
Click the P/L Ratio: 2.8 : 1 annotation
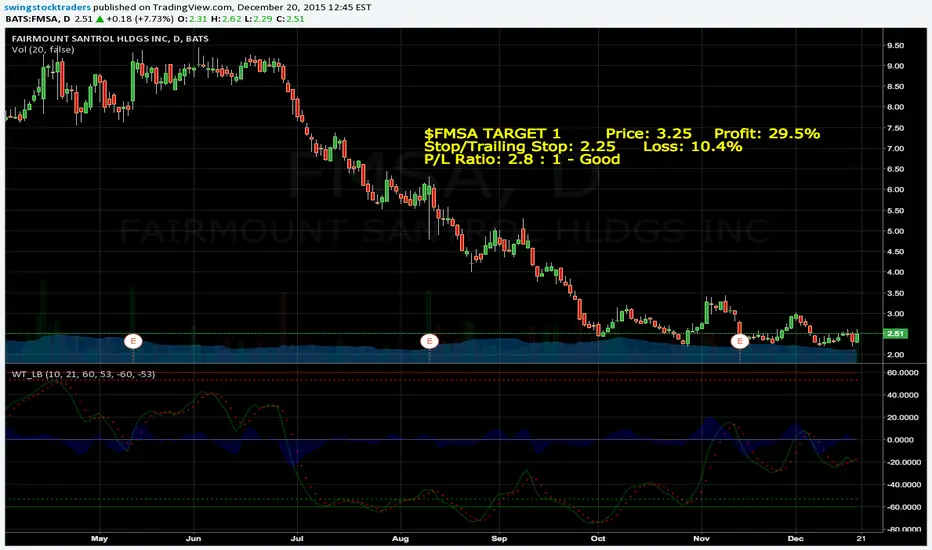point(522,159)
